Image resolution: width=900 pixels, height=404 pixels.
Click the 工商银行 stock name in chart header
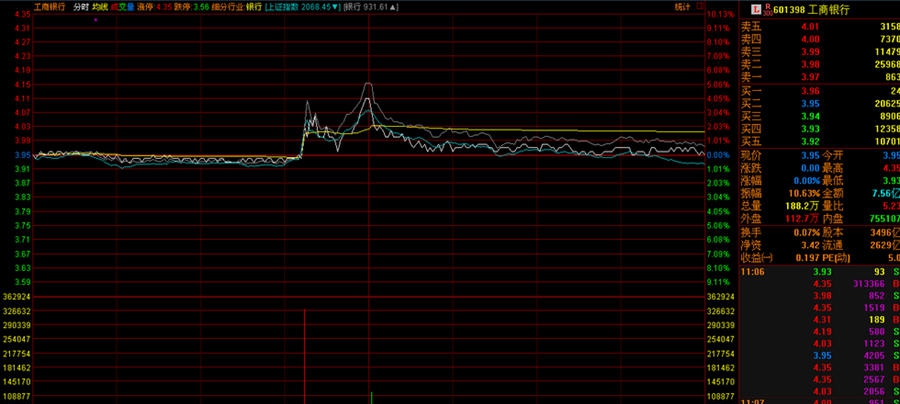coord(49,7)
